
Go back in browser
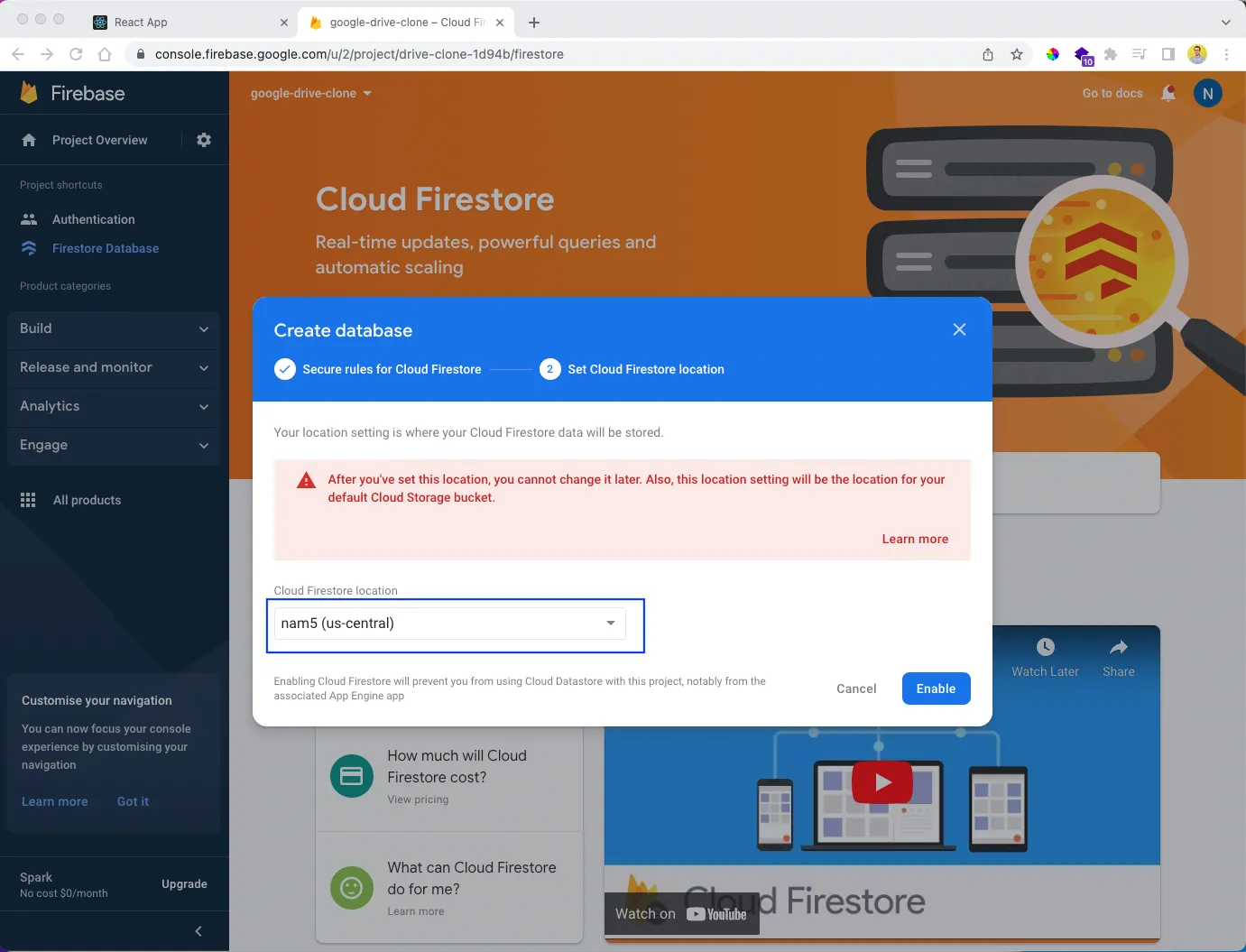(18, 54)
